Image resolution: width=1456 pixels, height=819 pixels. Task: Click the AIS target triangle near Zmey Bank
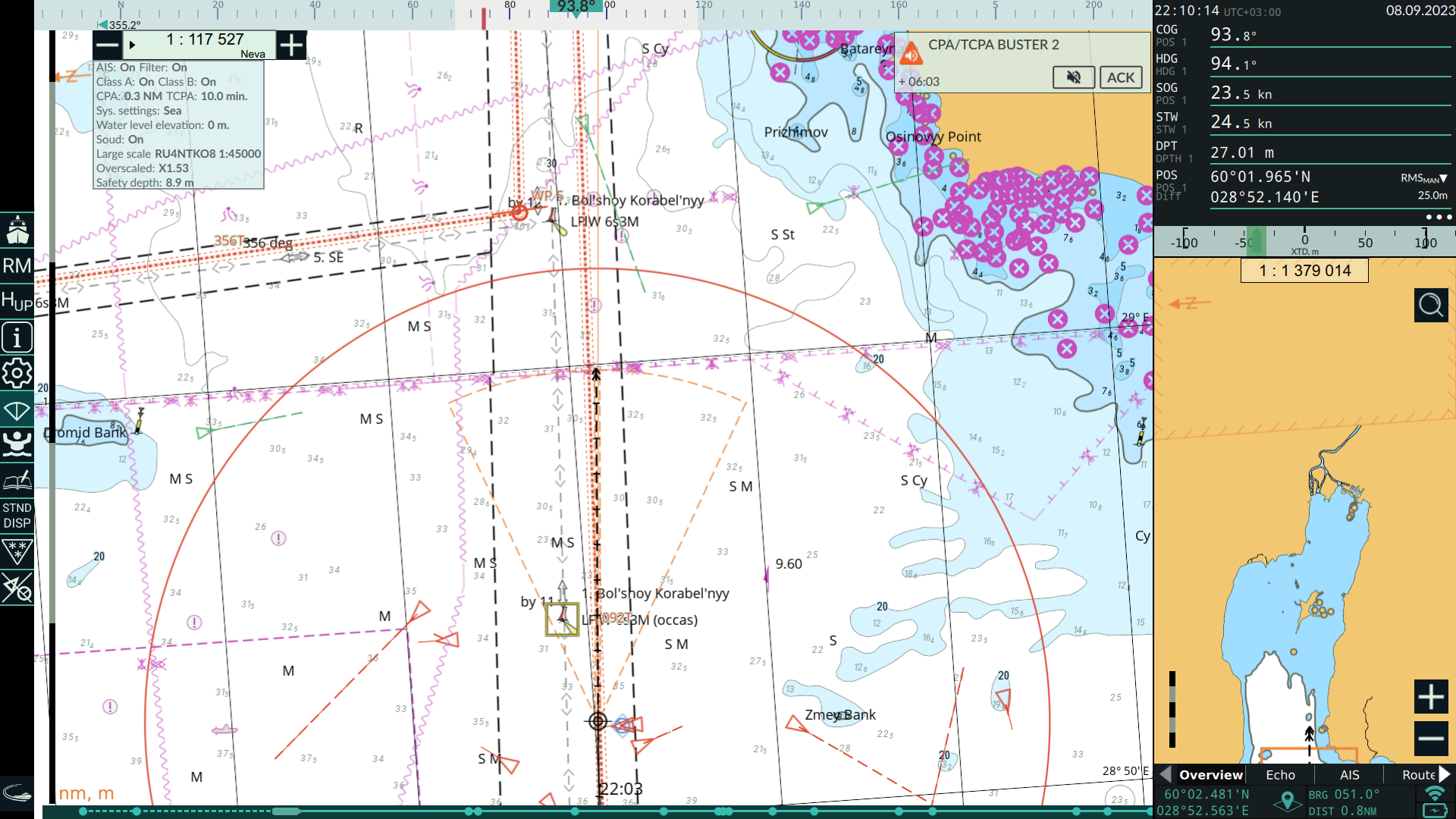pos(795,725)
